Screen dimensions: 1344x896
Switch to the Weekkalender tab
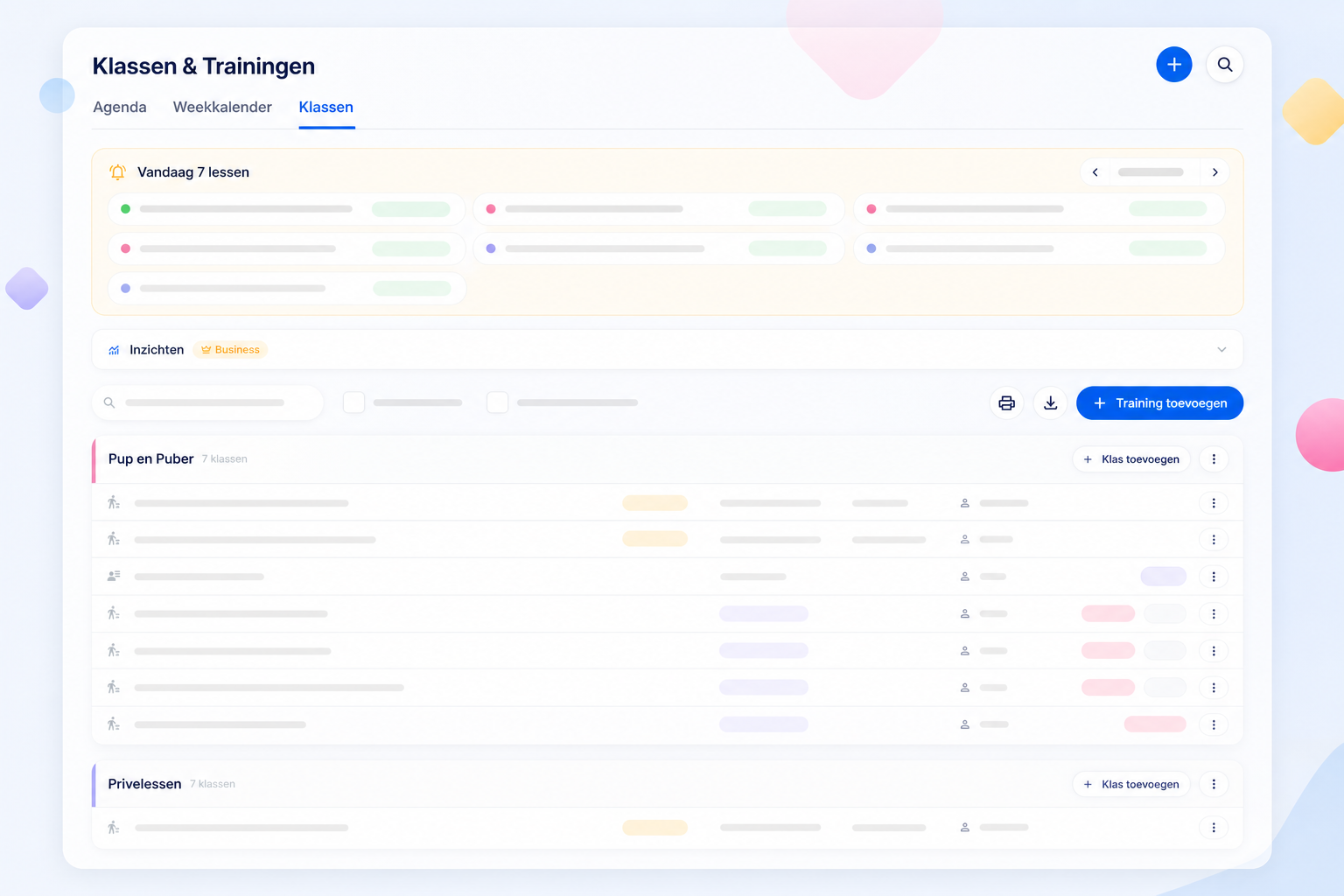[222, 108]
